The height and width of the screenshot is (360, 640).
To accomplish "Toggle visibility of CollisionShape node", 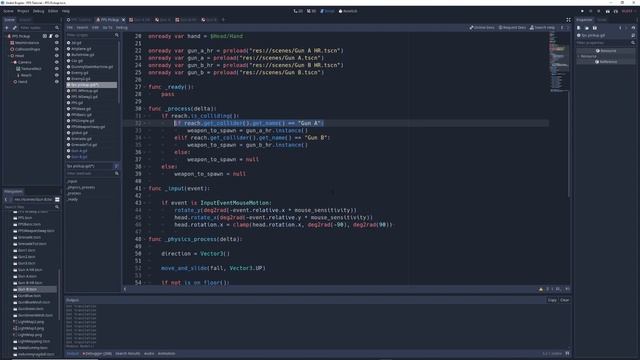I will click(57, 49).
